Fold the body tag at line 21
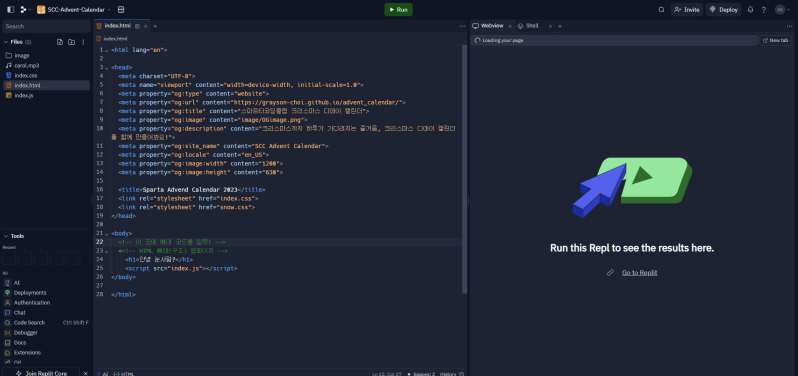The width and height of the screenshot is (798, 376). pyautogui.click(x=106, y=233)
